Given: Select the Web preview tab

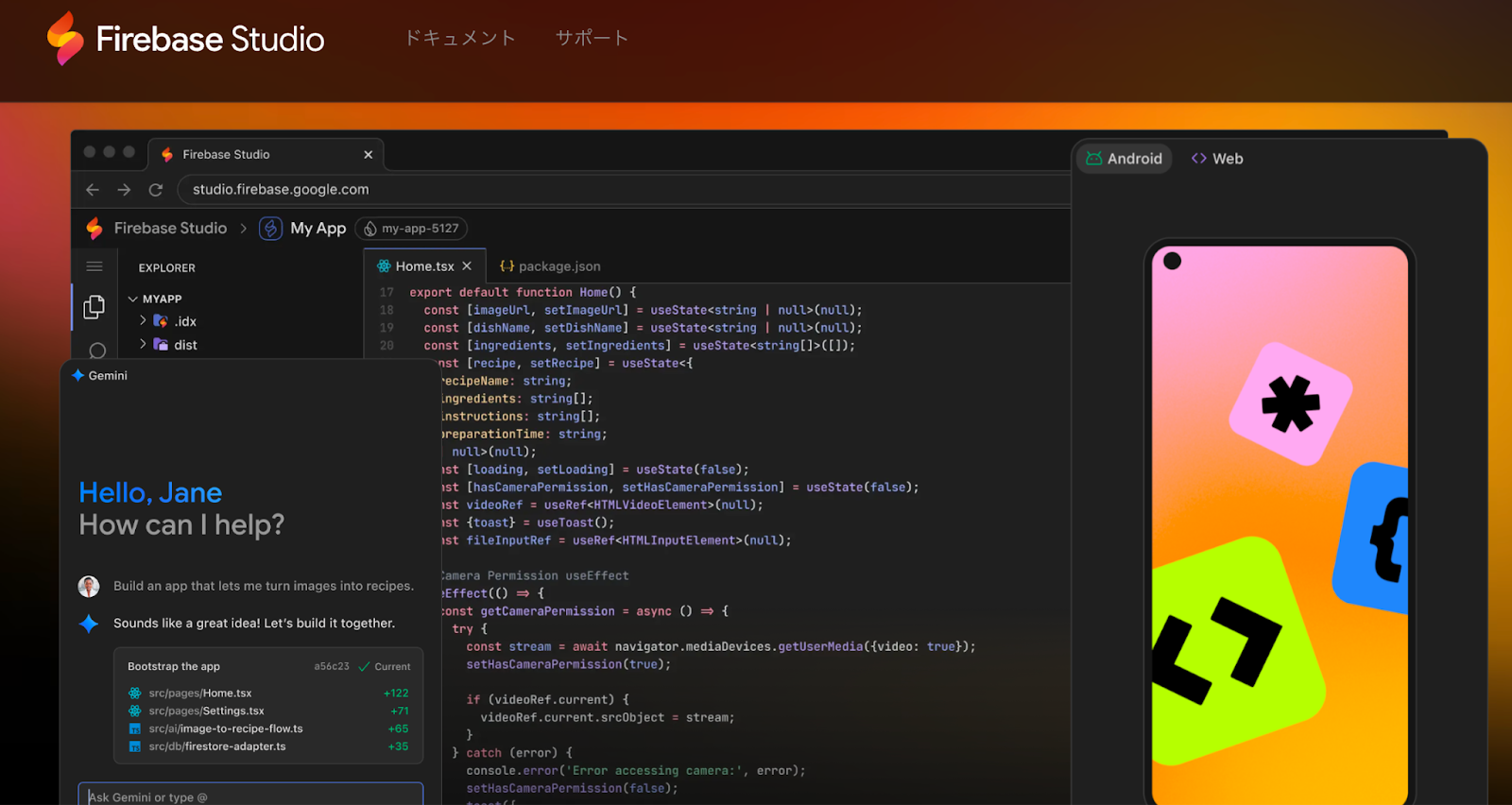Looking at the screenshot, I should pyautogui.click(x=1217, y=159).
